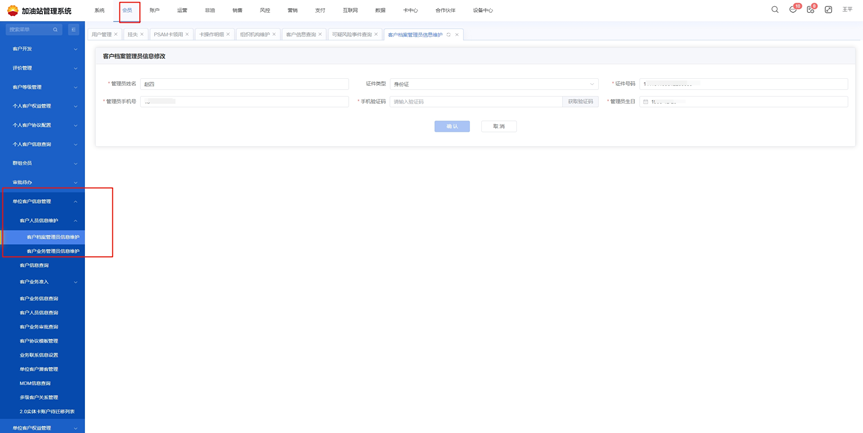Viewport: 863px width, 433px height.
Task: Select 客户业务管理员信息维护 in sidebar
Action: (x=53, y=251)
